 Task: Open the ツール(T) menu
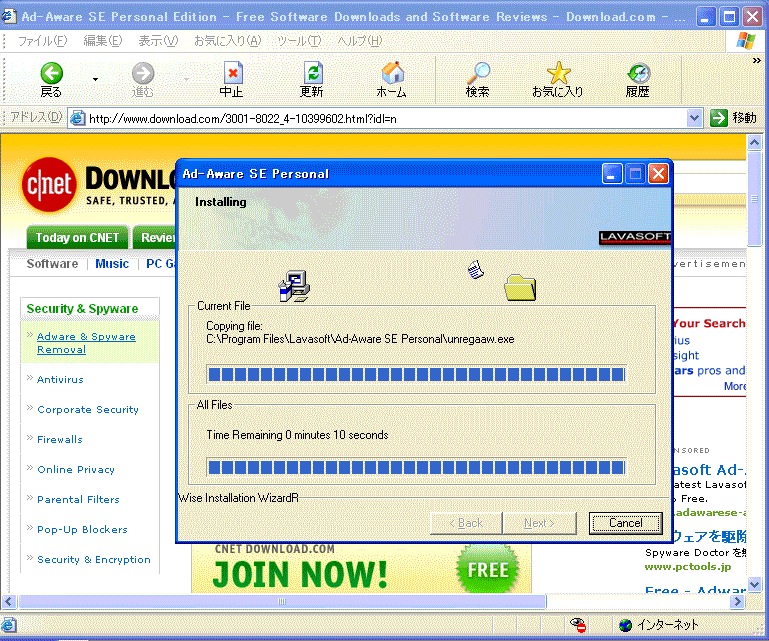tap(299, 41)
